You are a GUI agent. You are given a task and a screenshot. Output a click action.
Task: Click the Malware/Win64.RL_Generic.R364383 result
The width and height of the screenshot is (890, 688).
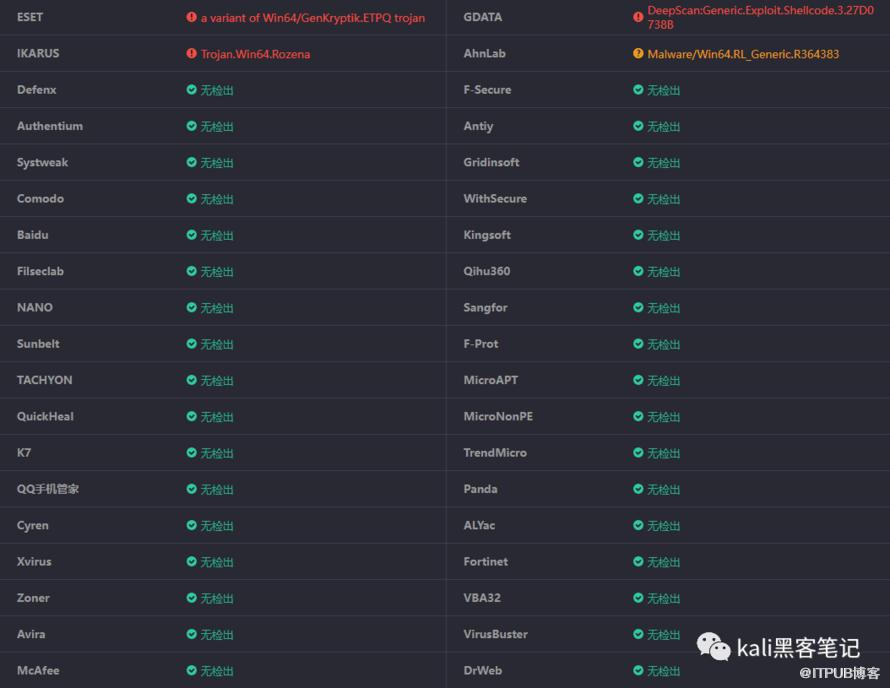[x=743, y=54]
